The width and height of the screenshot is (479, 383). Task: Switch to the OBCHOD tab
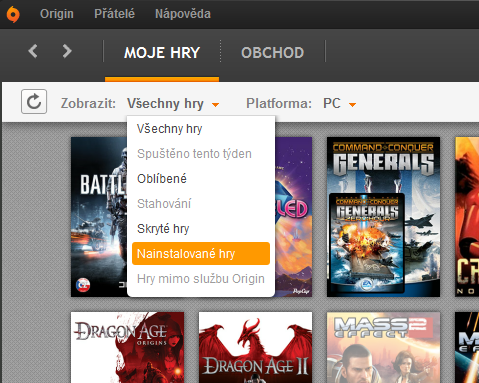273,53
